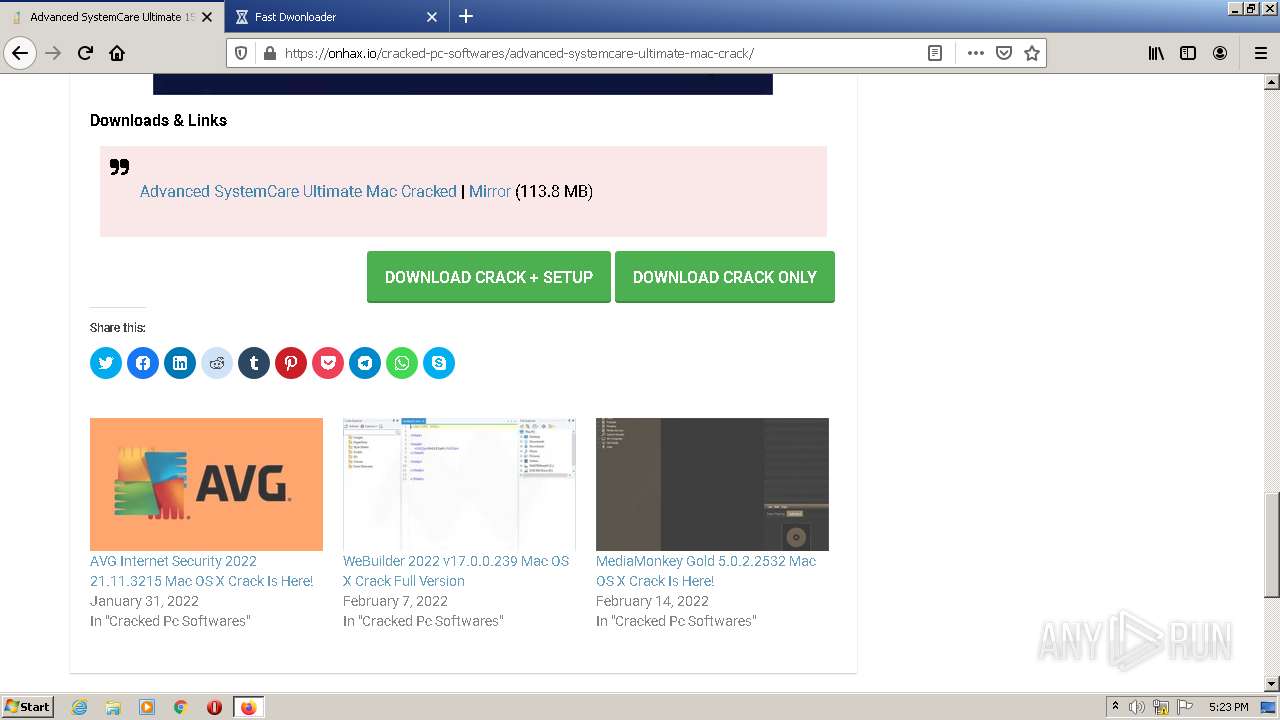Share this post to Pocket
The width and height of the screenshot is (1280, 720).
[328, 363]
